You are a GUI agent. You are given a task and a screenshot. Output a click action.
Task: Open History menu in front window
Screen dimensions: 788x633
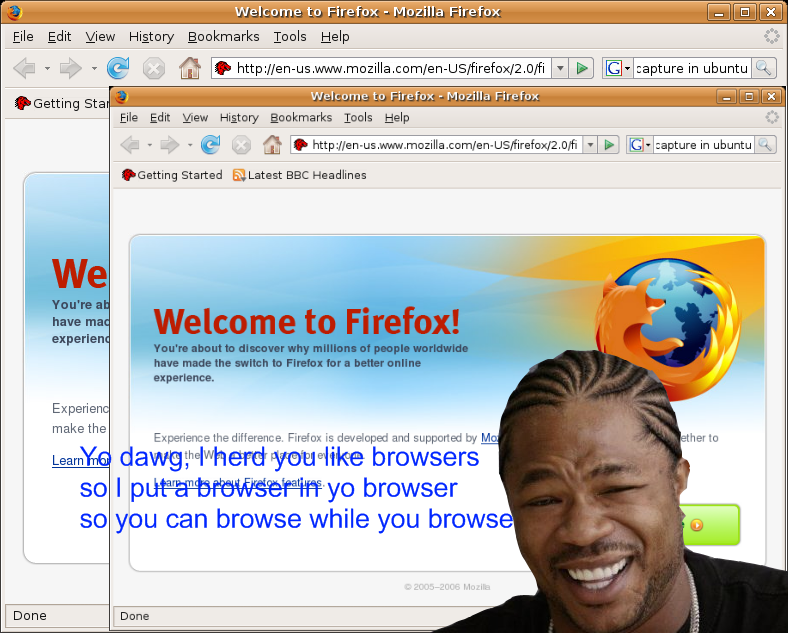click(x=239, y=118)
